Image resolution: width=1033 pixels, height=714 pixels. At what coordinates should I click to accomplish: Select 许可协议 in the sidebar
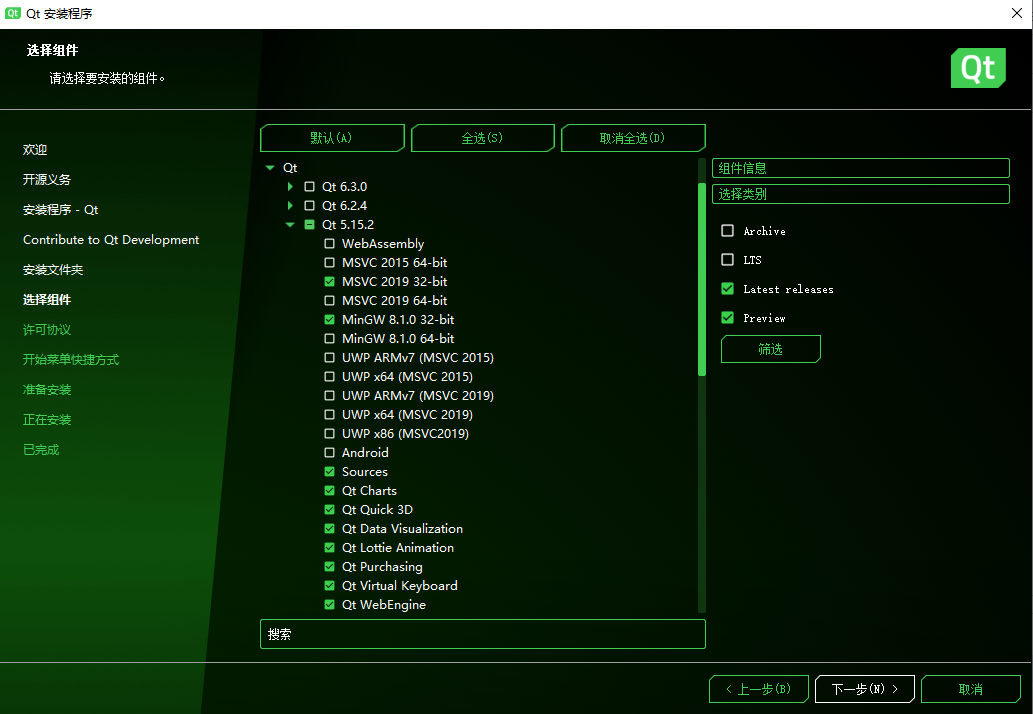[x=45, y=329]
